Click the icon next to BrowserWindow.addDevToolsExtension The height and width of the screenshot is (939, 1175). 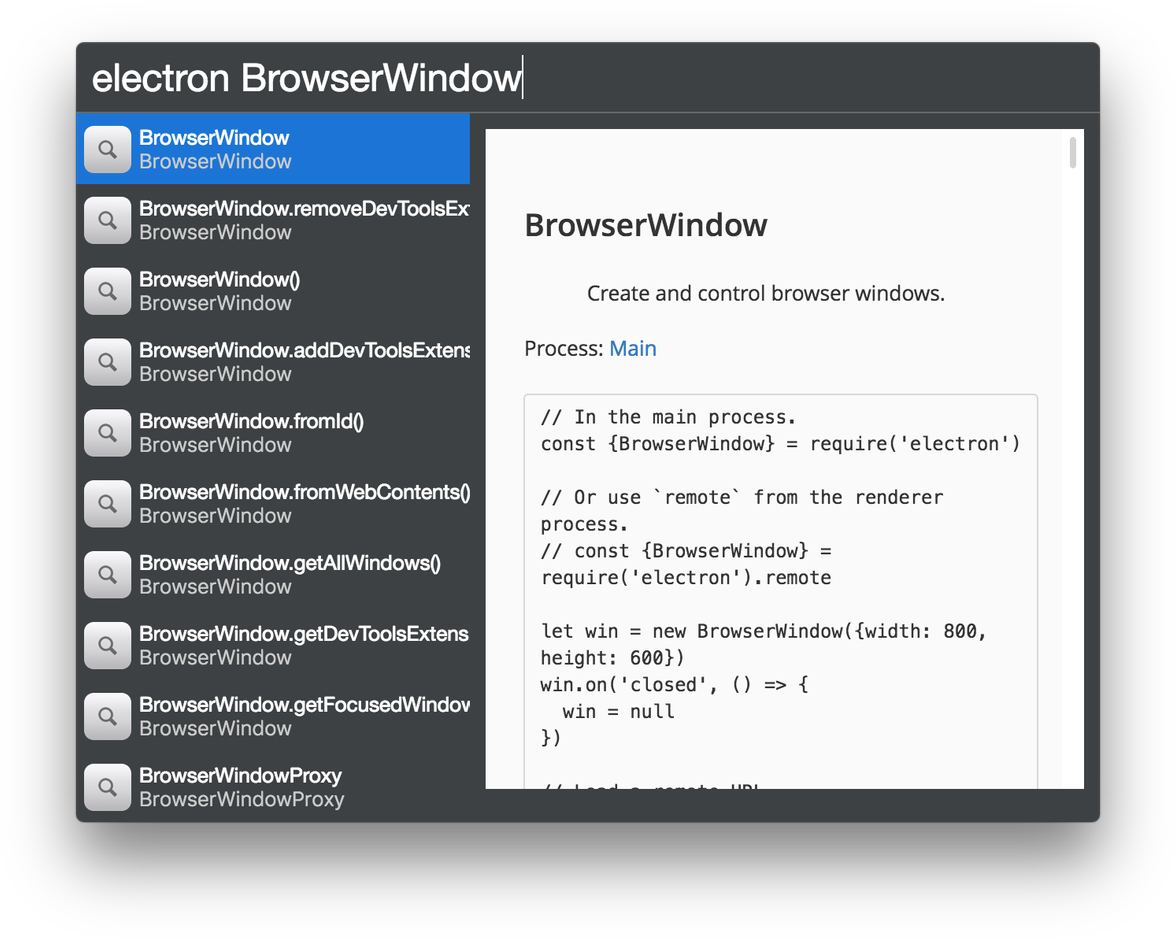[x=107, y=362]
